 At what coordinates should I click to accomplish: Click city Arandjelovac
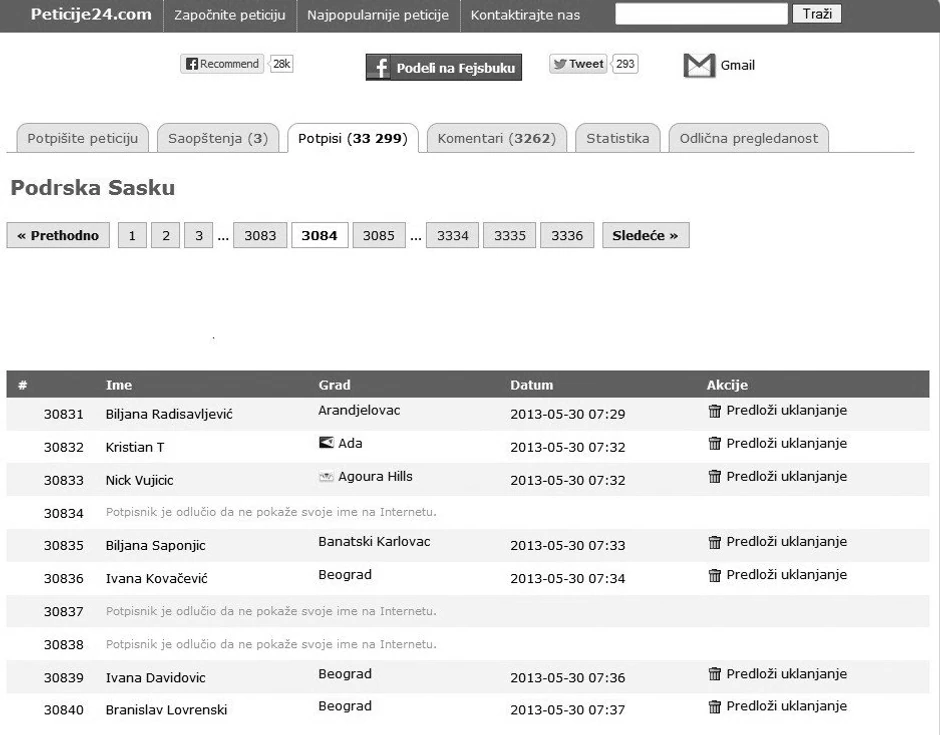click(359, 411)
